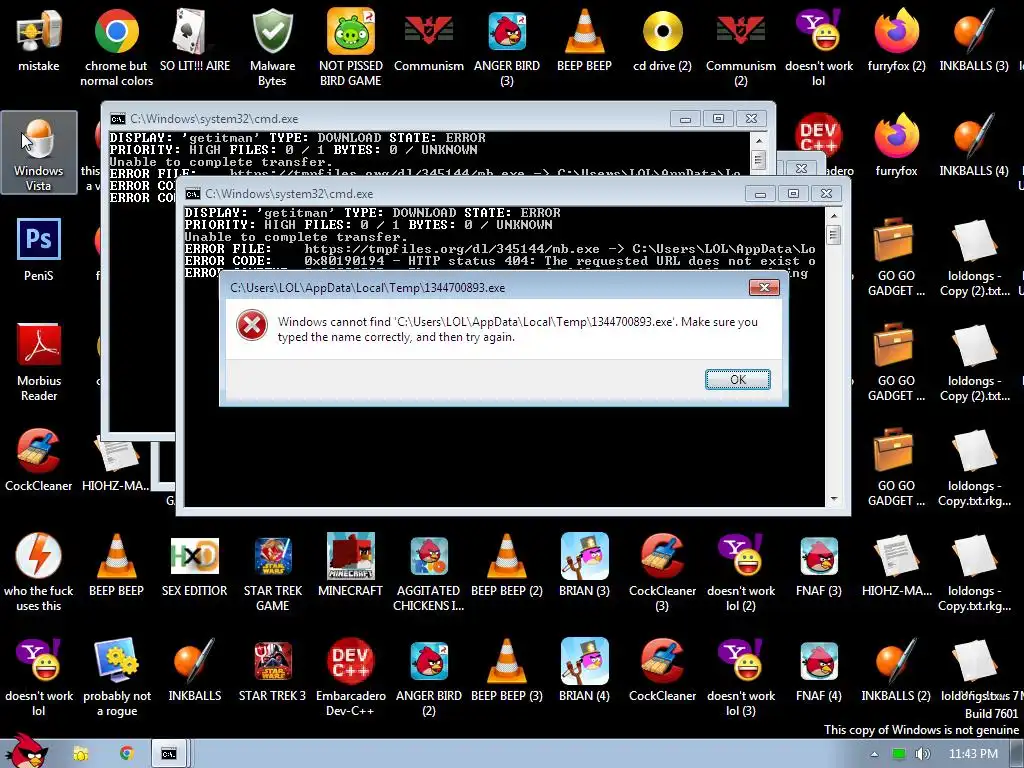The width and height of the screenshot is (1024, 768).
Task: Switch to cmd taskbar button
Action: (169, 754)
